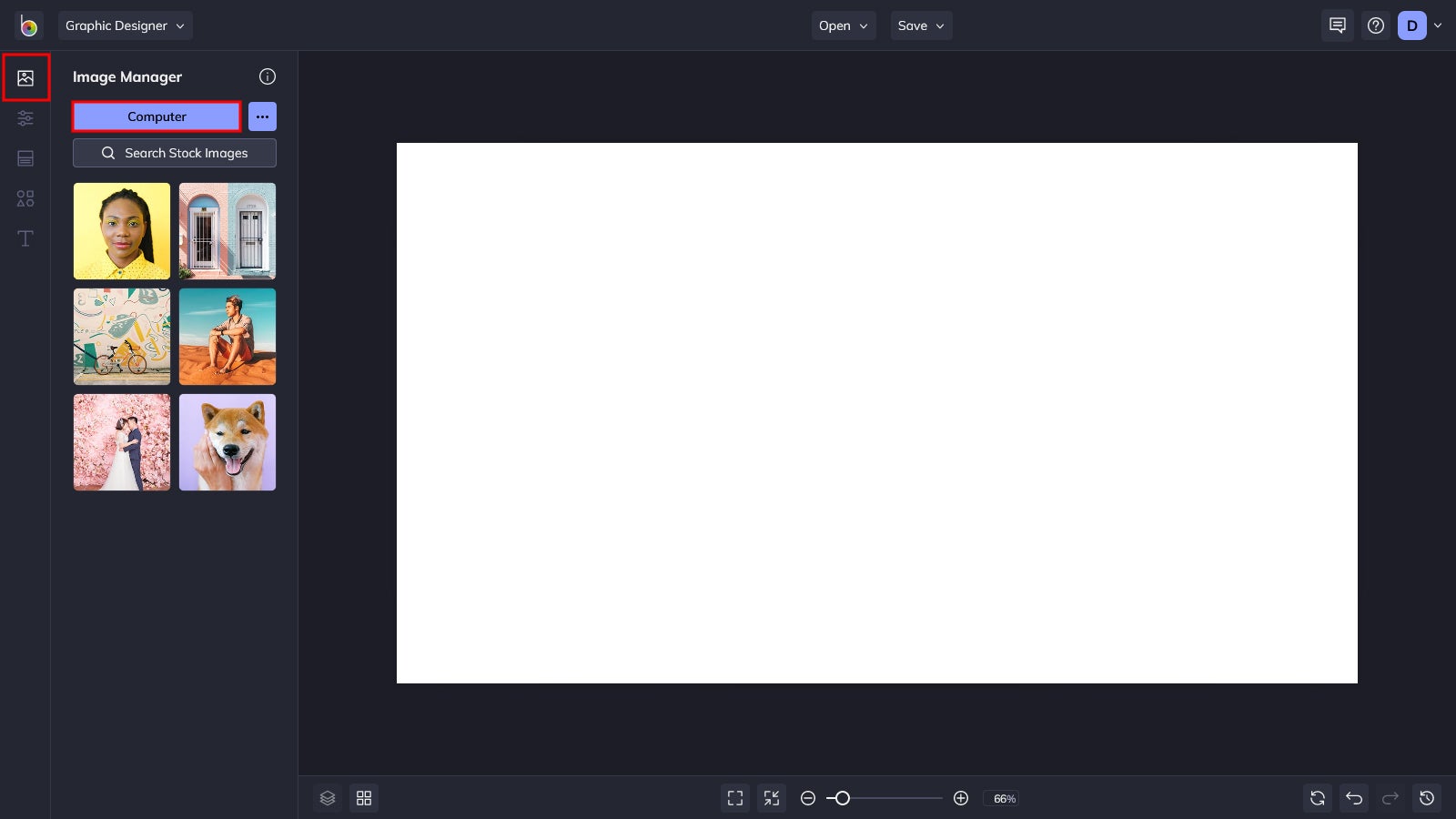Upload images using the Computer button
This screenshot has width=1456, height=819.
(156, 116)
